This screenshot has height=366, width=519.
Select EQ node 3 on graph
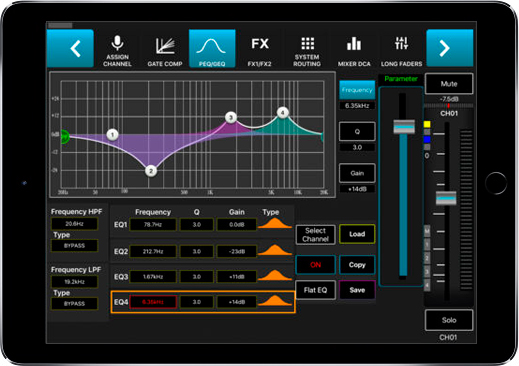tap(231, 117)
